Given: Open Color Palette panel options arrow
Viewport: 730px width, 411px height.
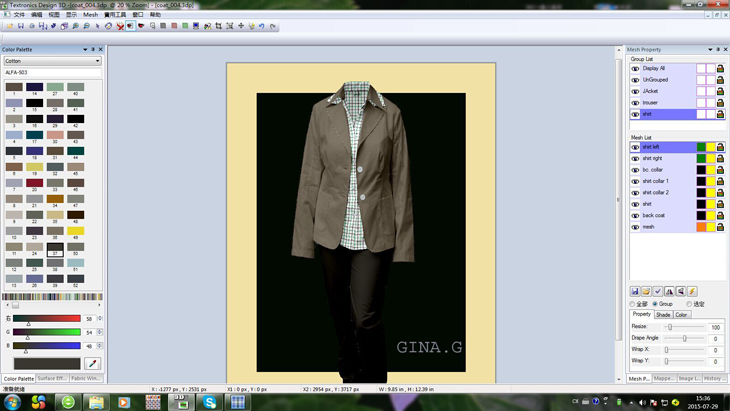Looking at the screenshot, I should [85, 49].
